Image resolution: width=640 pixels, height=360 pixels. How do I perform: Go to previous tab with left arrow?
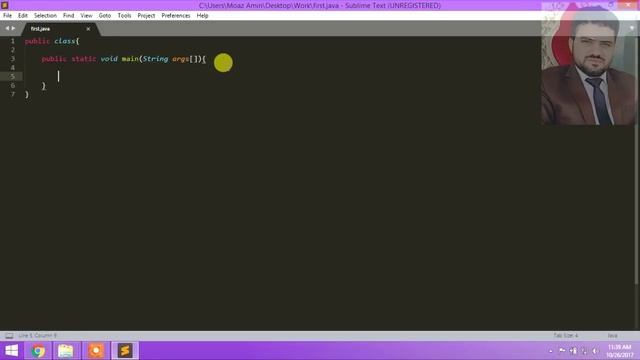(x=7, y=29)
